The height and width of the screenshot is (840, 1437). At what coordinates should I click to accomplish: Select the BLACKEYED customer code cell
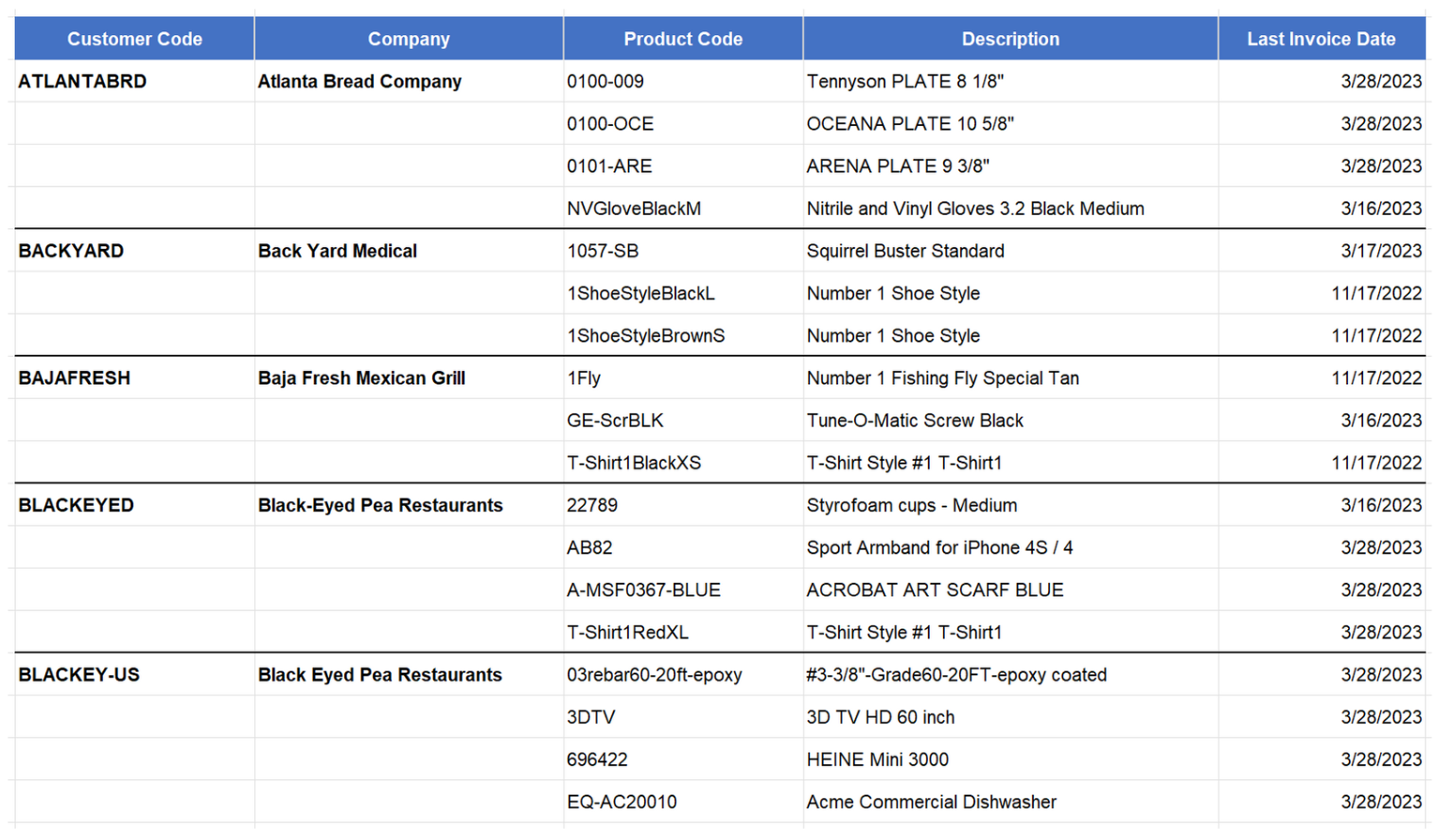pyautogui.click(x=77, y=505)
